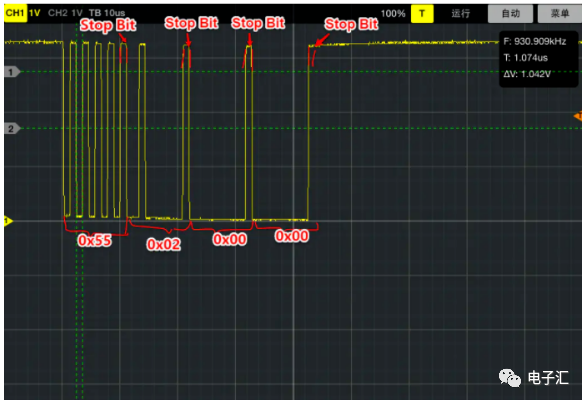Click the 0x02 byte annotation

pyautogui.click(x=164, y=245)
